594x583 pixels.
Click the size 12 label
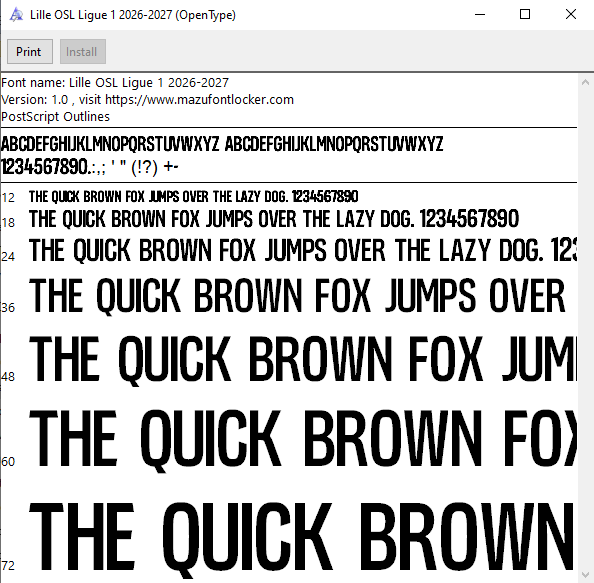point(8,197)
